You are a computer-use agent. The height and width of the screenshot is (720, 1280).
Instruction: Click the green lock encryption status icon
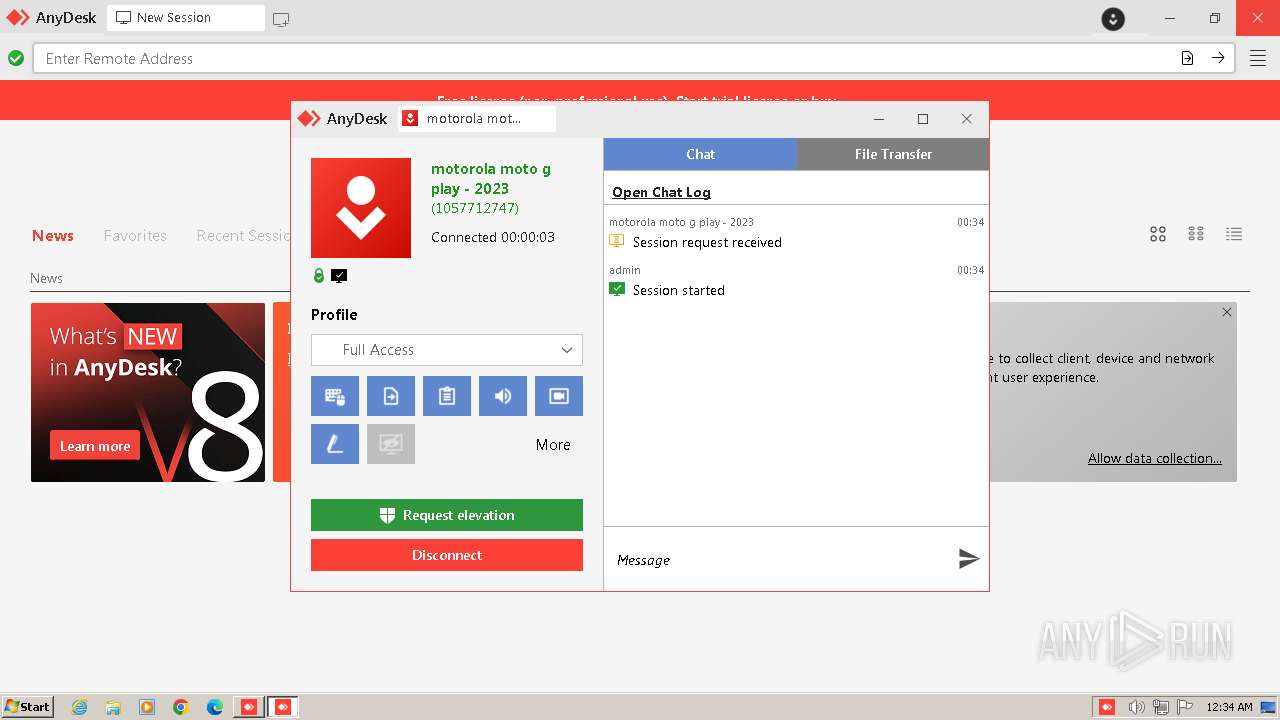319,276
